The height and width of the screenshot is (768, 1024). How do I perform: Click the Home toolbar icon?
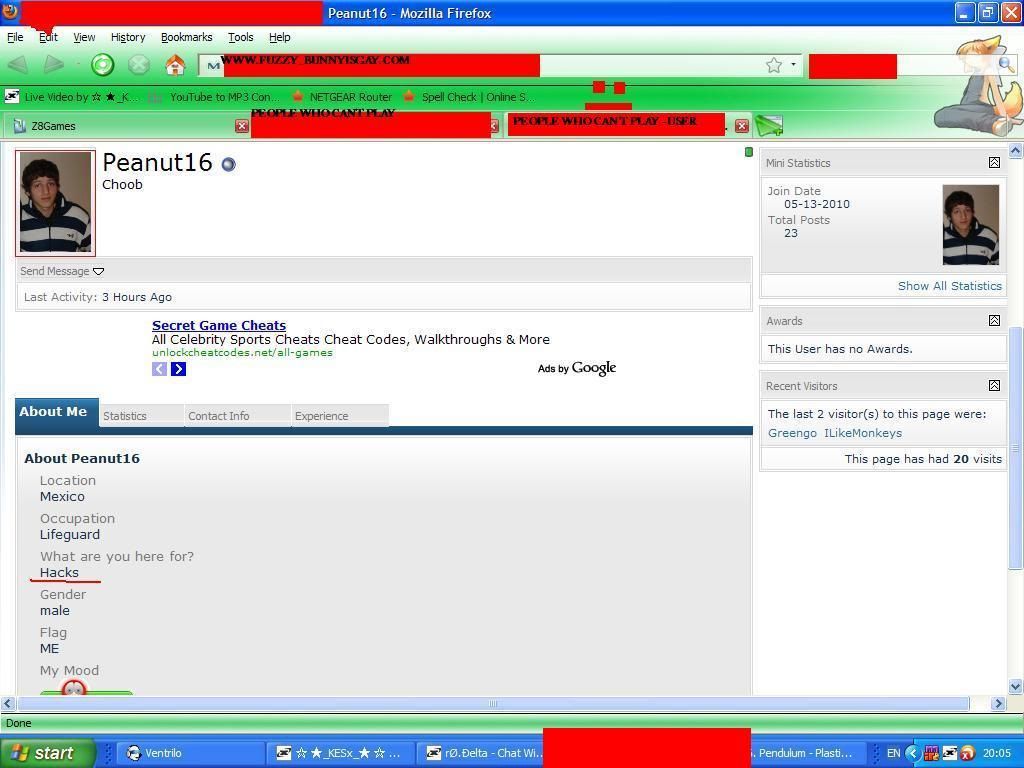tap(175, 66)
